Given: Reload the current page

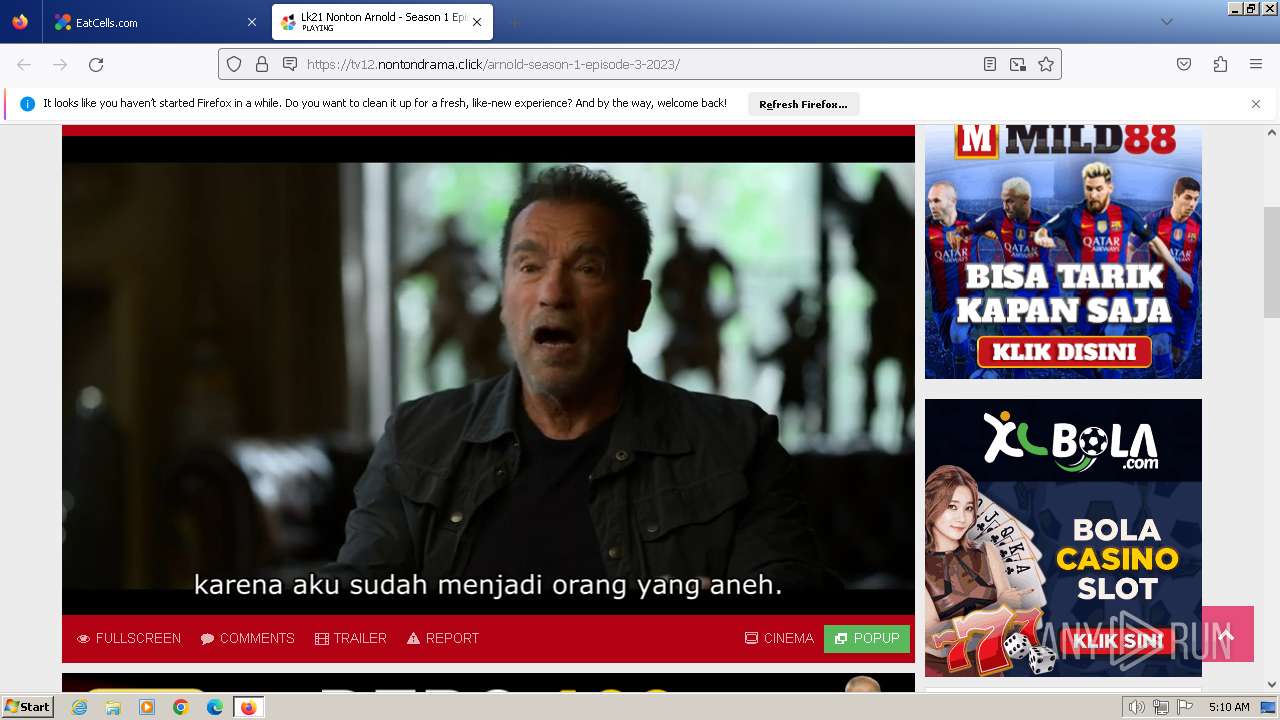Looking at the screenshot, I should pos(96,64).
